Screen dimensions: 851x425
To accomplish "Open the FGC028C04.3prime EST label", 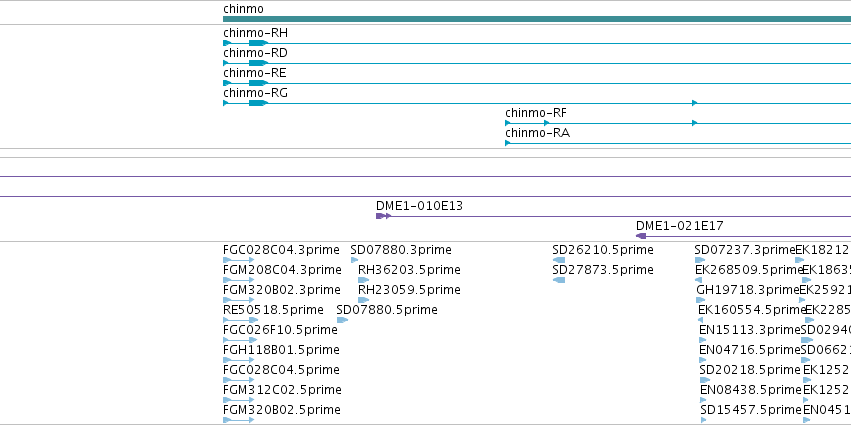I will pyautogui.click(x=281, y=250).
